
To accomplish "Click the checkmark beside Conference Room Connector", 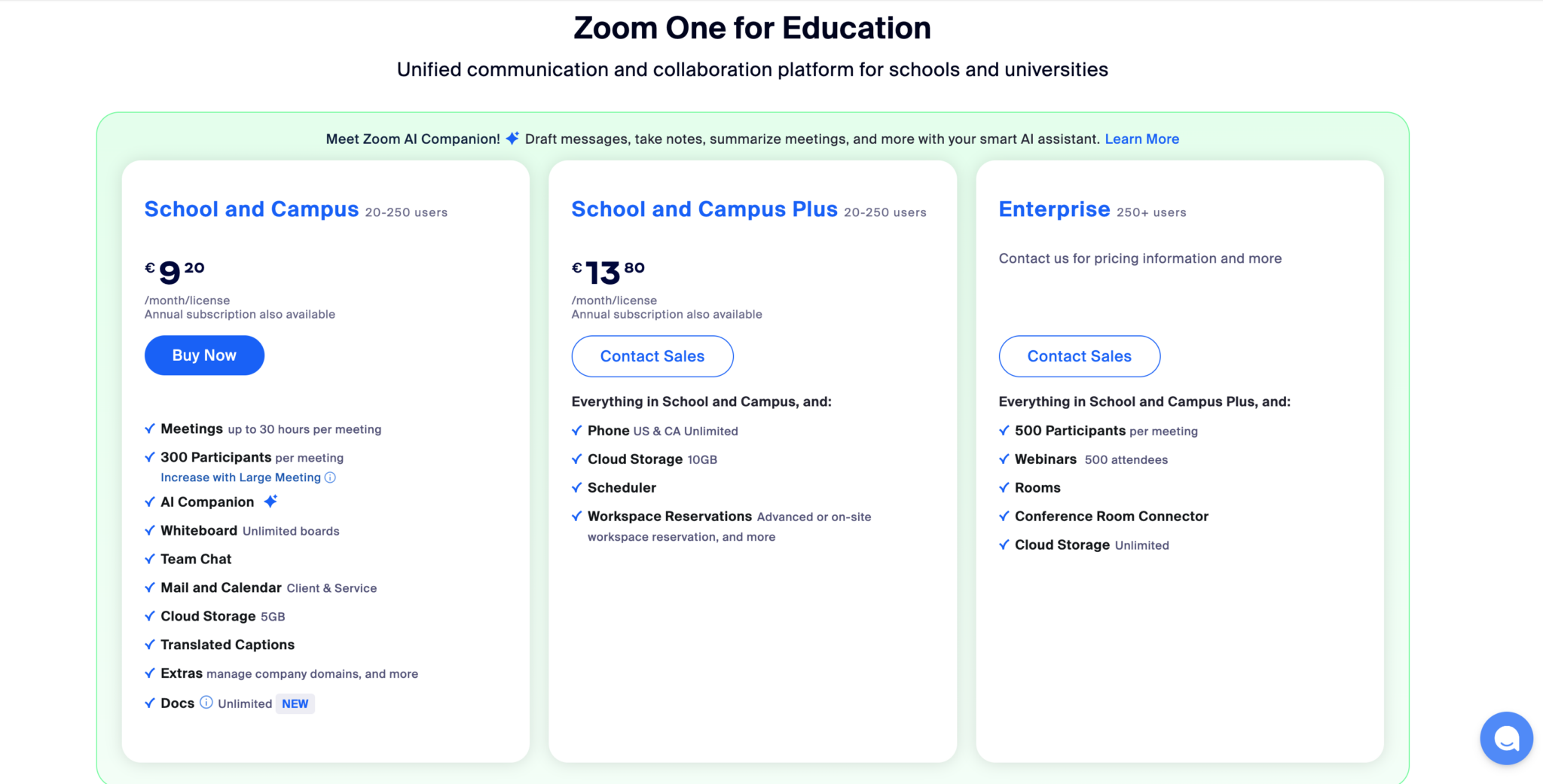I will (1004, 516).
